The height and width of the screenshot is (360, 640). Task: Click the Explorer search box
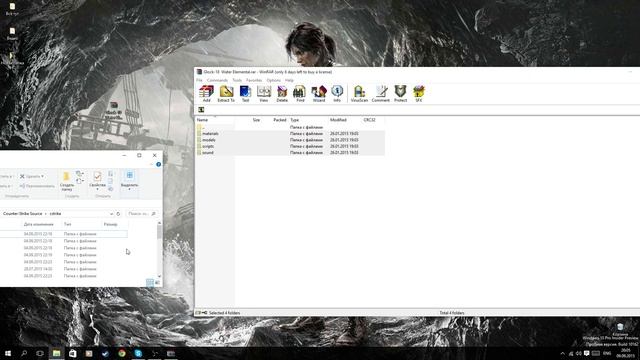[142, 213]
